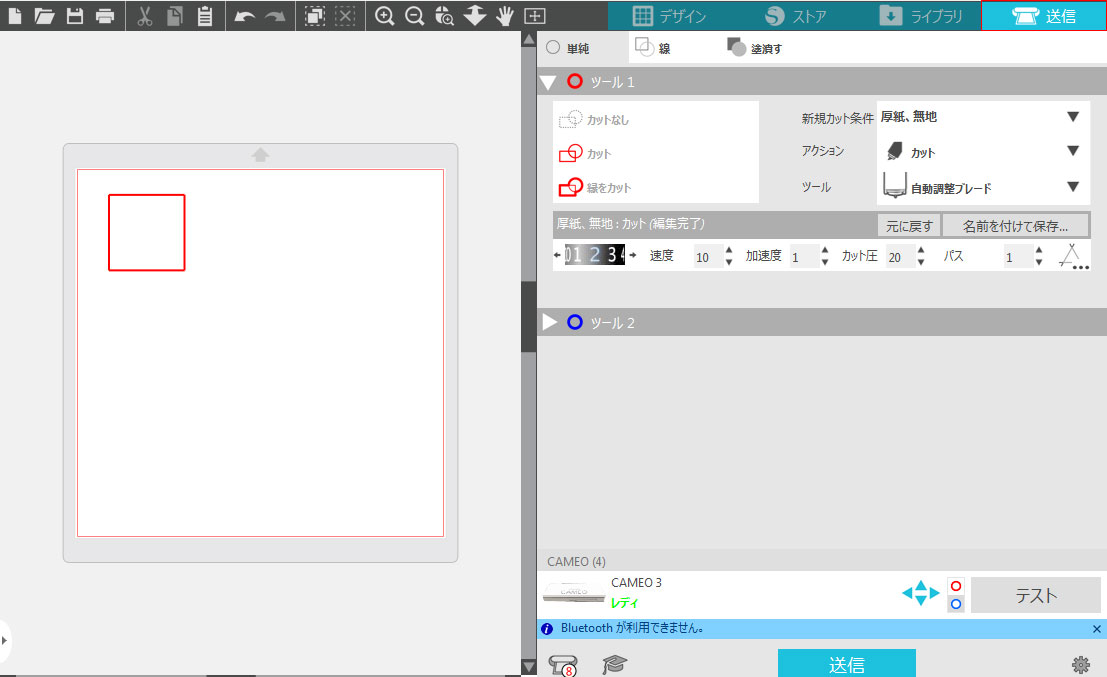Open the アクション dropdown showing カット
Image resolution: width=1107 pixels, height=677 pixels.
click(x=980, y=152)
